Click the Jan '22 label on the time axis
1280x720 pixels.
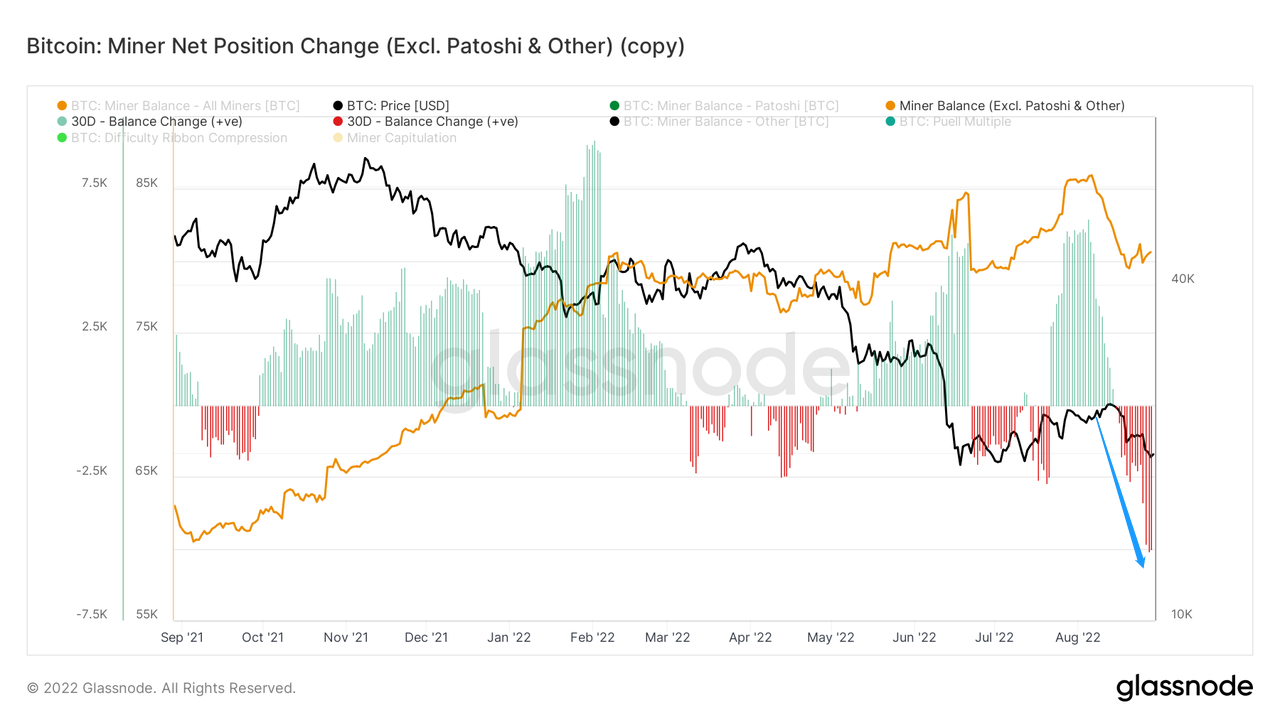(x=510, y=637)
